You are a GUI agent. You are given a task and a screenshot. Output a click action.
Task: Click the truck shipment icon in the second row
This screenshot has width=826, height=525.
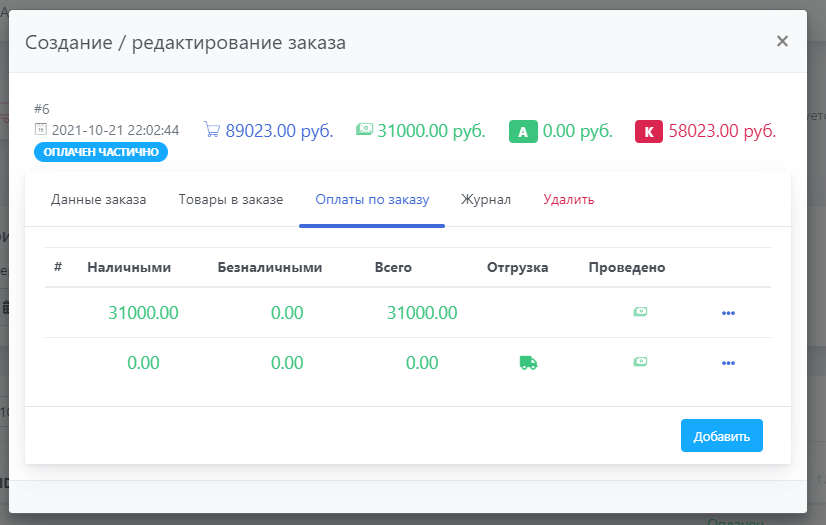528,363
